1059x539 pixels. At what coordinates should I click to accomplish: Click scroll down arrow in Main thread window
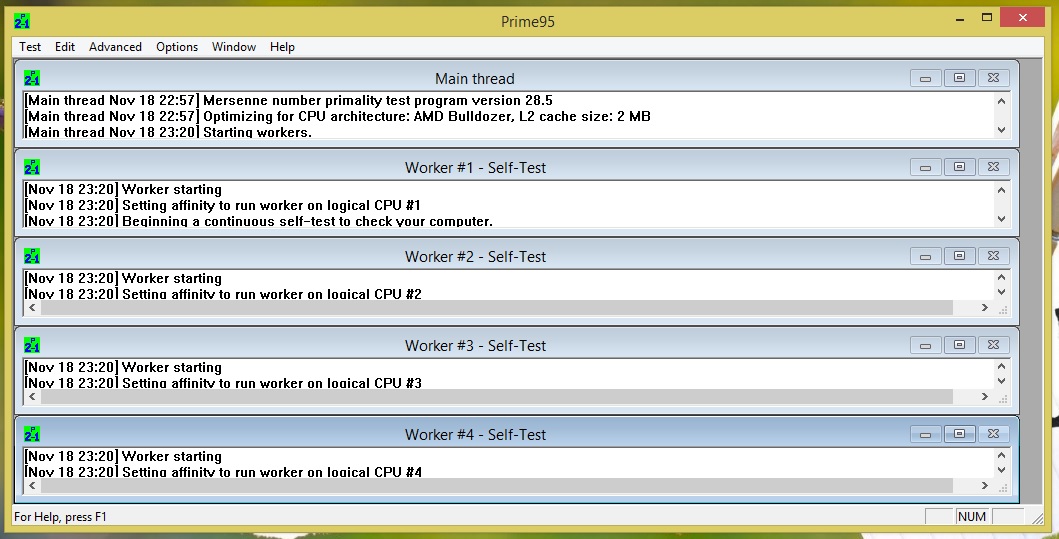1002,130
